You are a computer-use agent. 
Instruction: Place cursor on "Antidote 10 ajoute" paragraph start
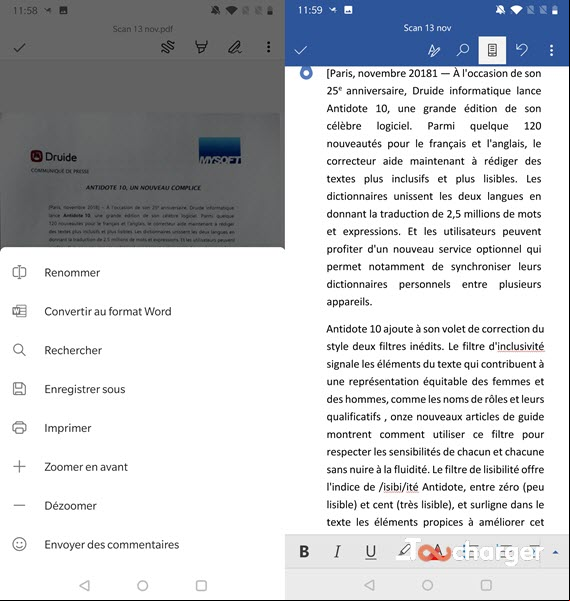click(x=327, y=329)
